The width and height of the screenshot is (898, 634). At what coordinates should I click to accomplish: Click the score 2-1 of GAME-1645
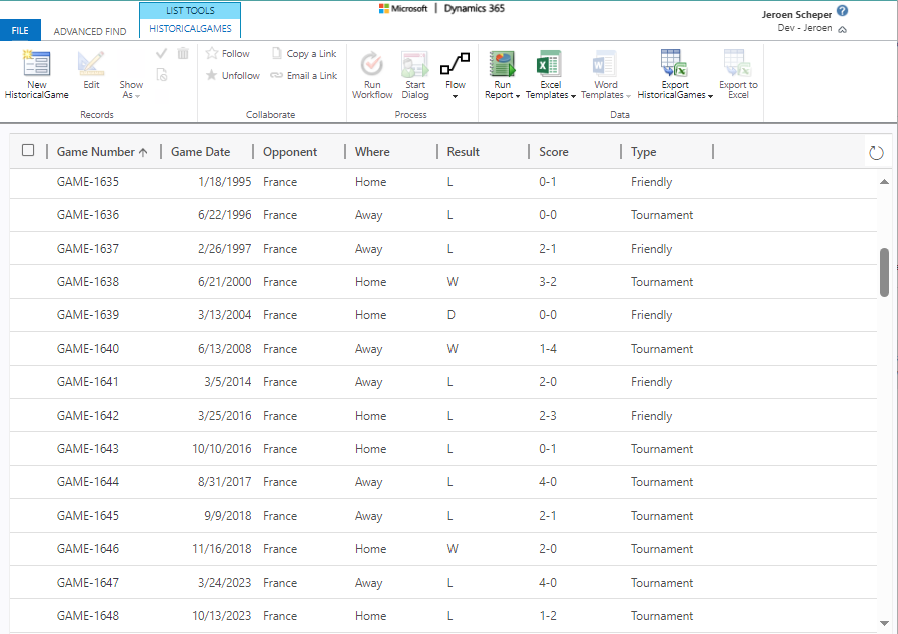[x=548, y=516]
